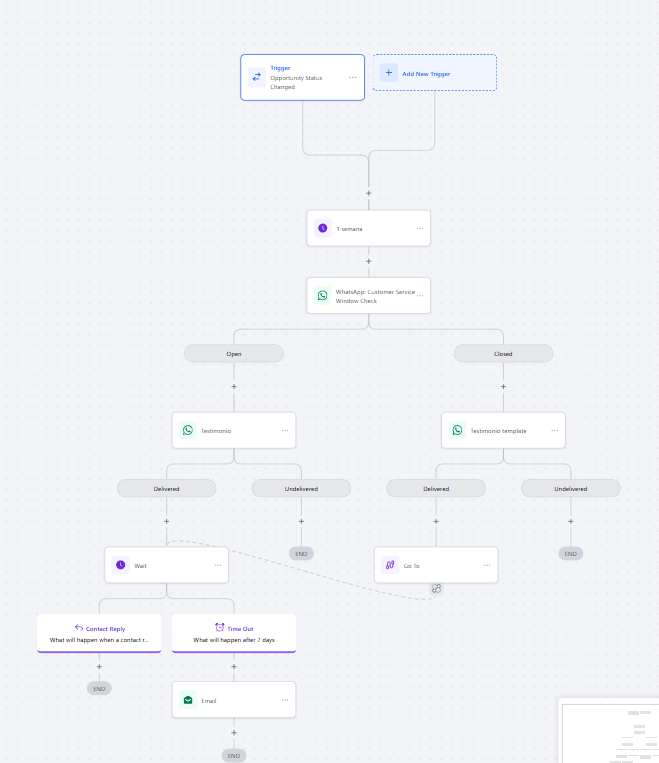Screen dimensions: 659x763
Task: Open the 1 semana step options menu
Action: 420,228
